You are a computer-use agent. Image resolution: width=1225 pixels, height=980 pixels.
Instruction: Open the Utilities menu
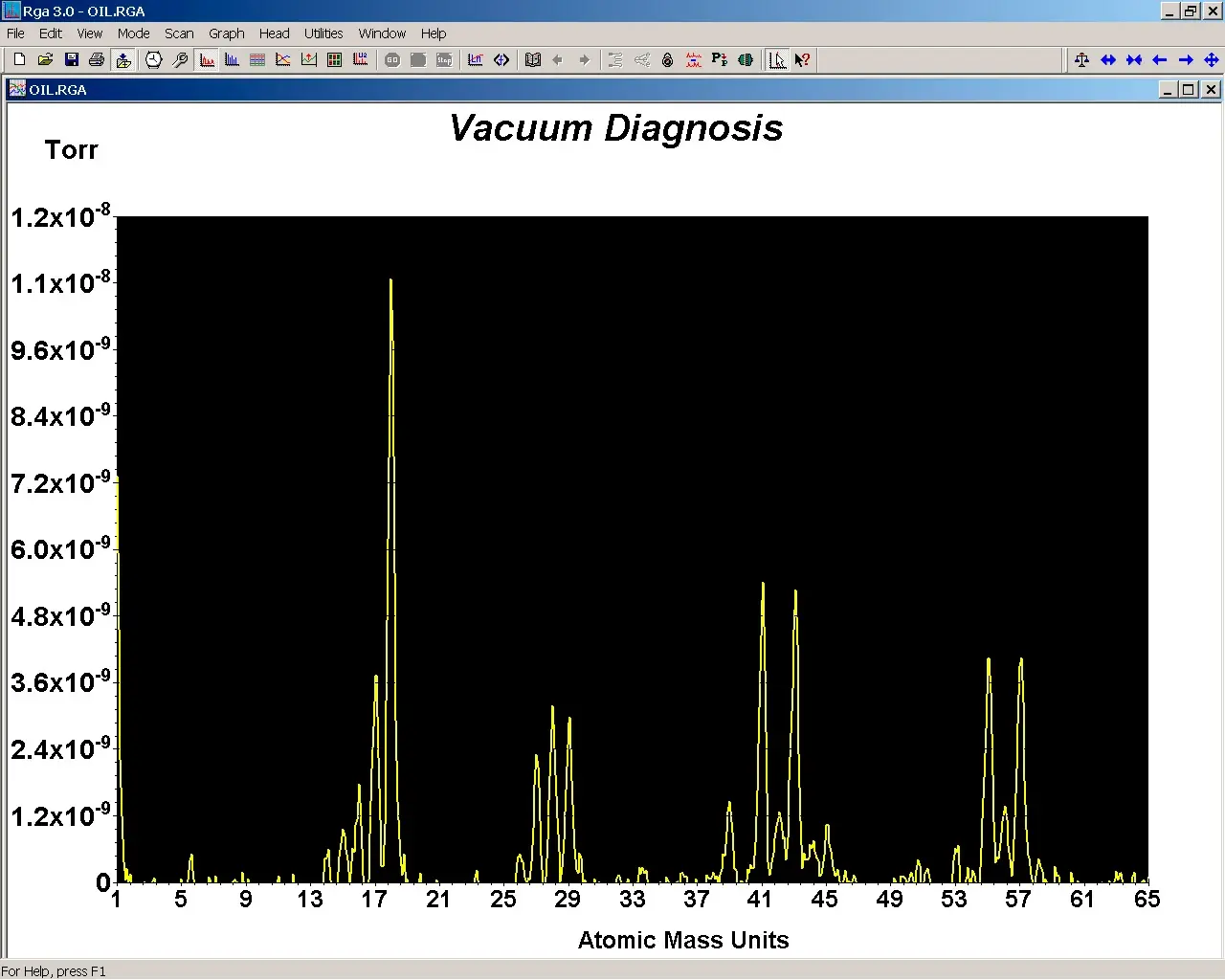323,33
